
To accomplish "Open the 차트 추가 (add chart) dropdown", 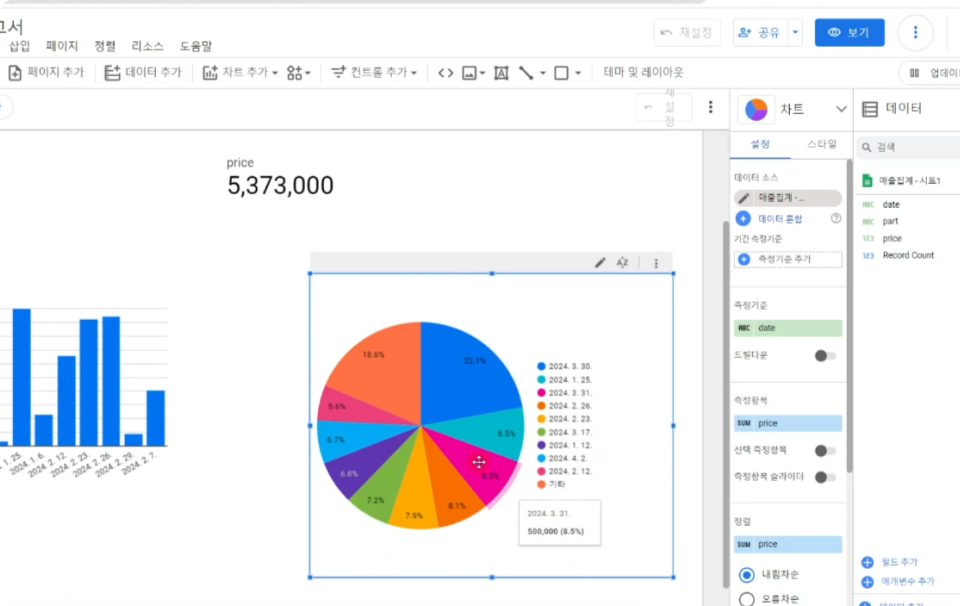I will (240, 72).
